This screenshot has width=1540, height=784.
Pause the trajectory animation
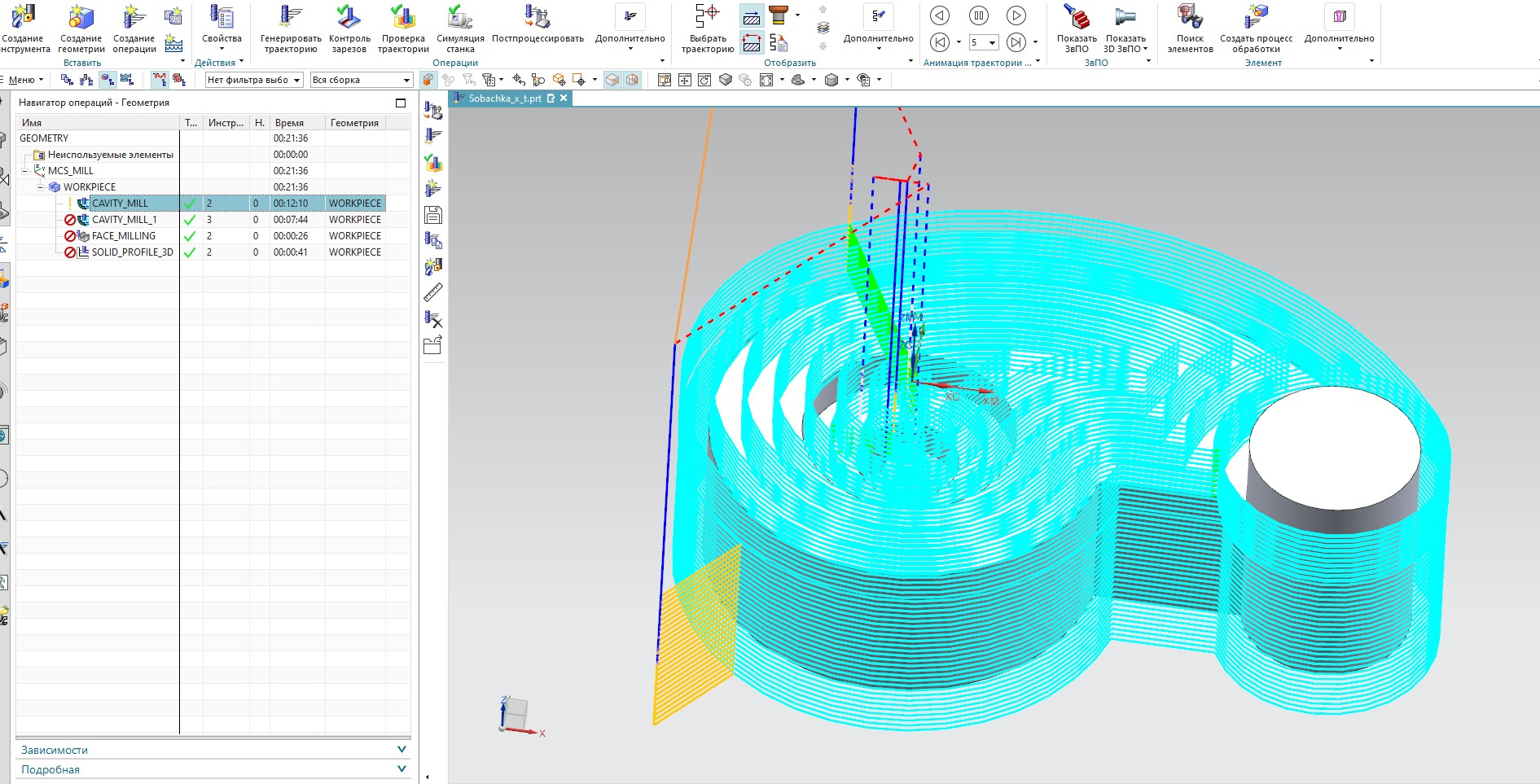pyautogui.click(x=978, y=15)
